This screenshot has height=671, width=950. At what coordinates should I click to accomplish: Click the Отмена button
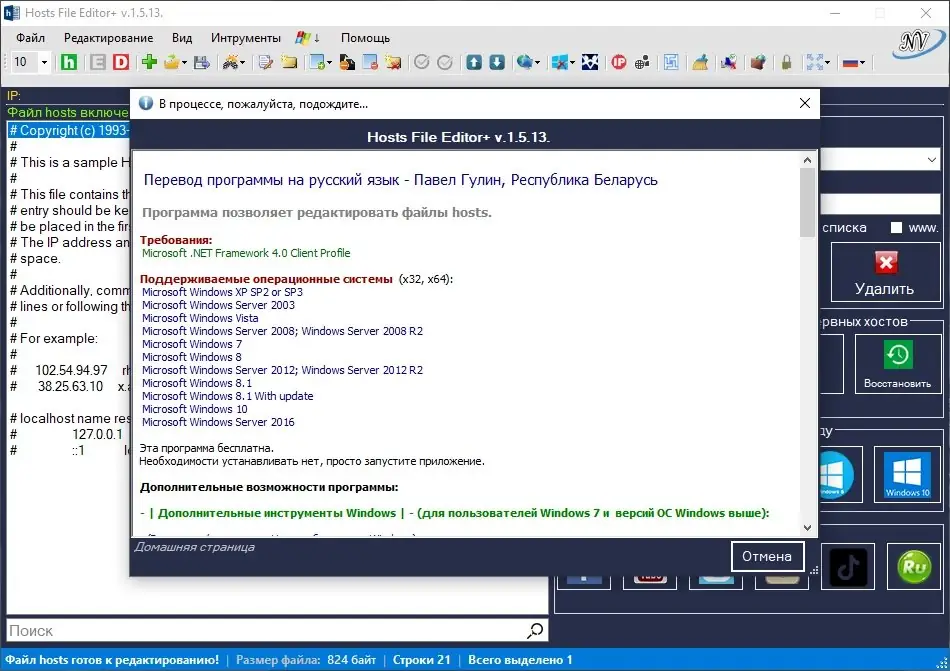[x=767, y=556]
